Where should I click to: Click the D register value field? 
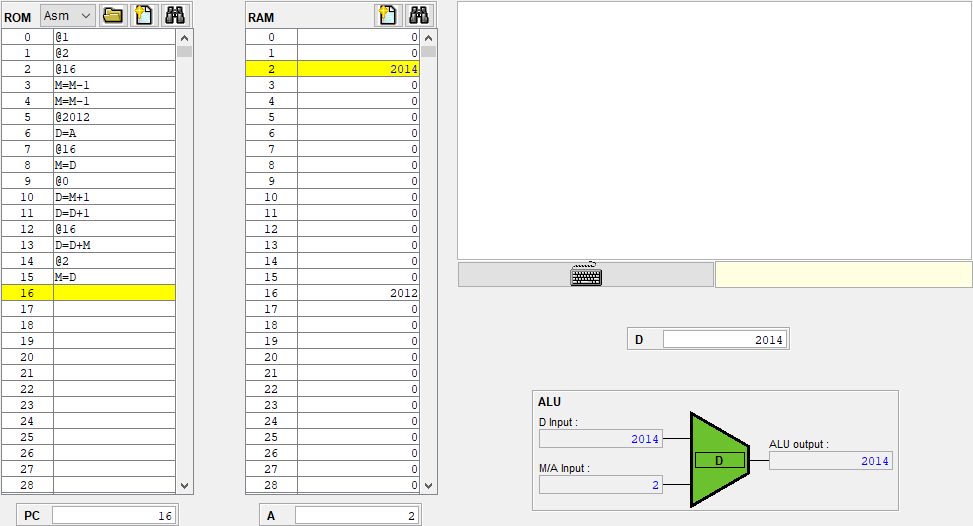click(x=724, y=340)
